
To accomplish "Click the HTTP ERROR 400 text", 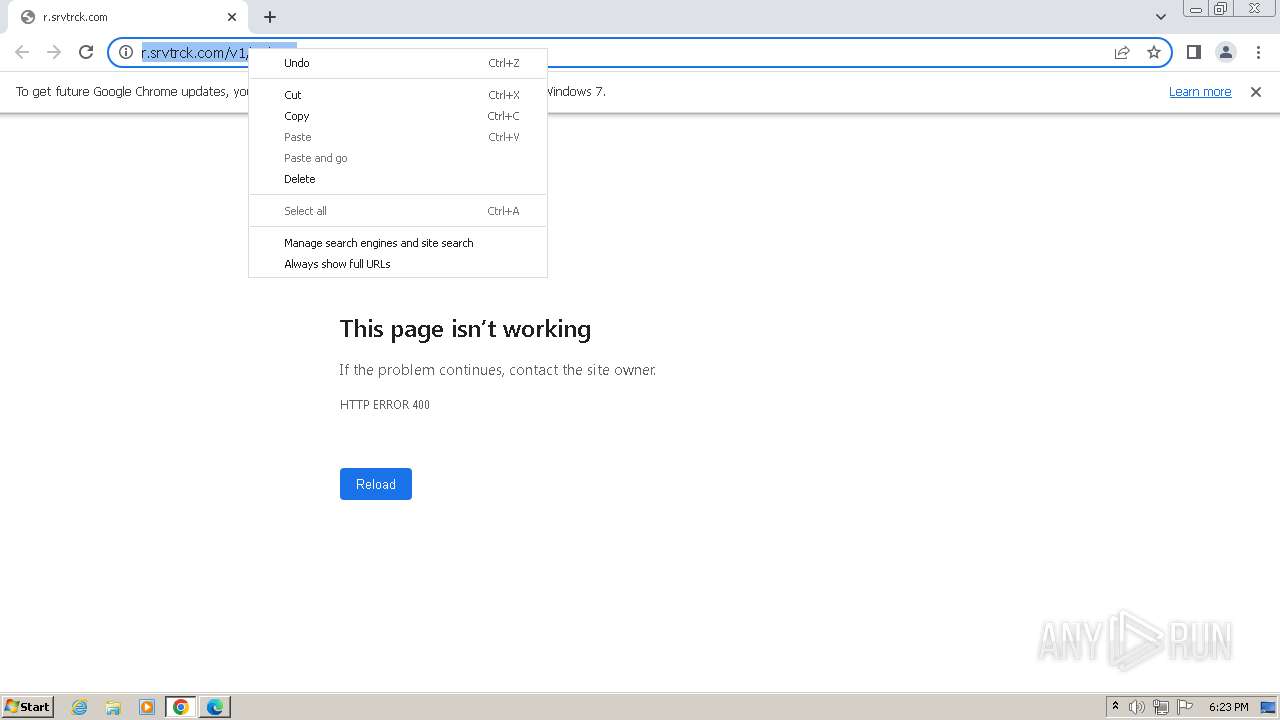I will (x=385, y=405).
